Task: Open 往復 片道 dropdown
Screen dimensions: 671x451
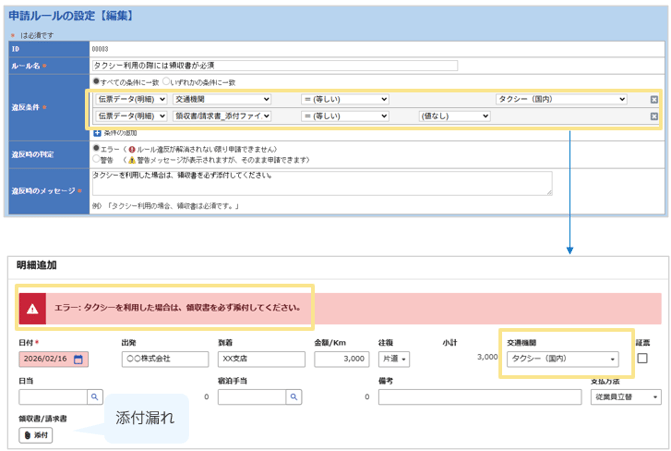Action: (x=394, y=359)
